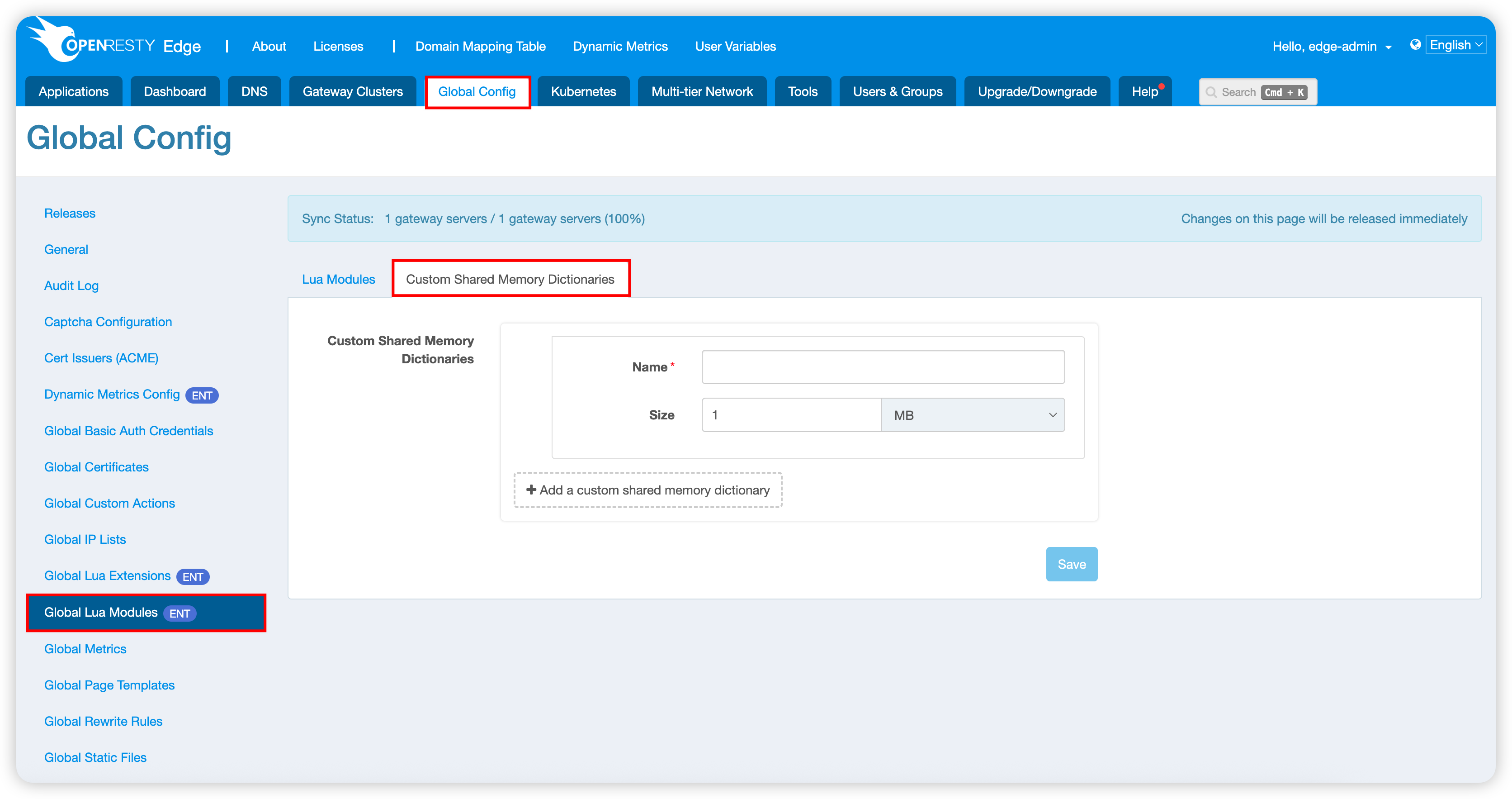This screenshot has height=799, width=1512.
Task: Open the Multi-tier Network tab
Action: [x=702, y=92]
